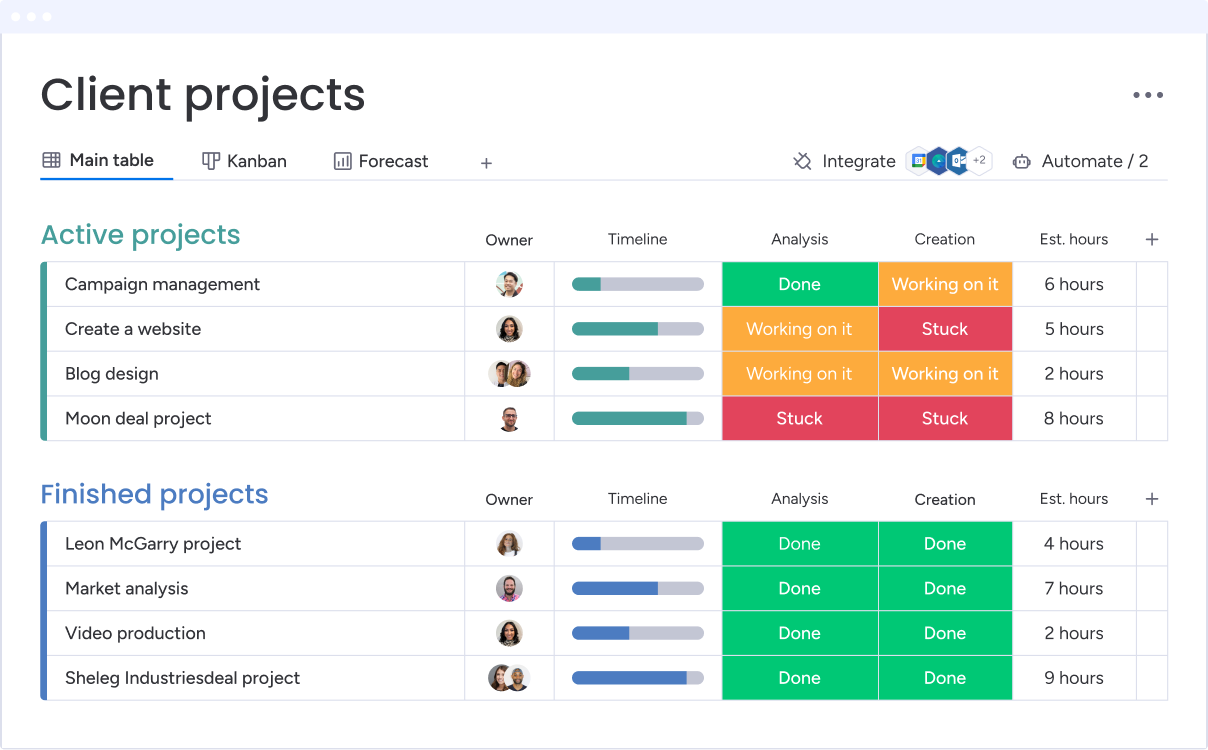This screenshot has height=750, width=1208.
Task: Add column to Active projects table
Action: coord(1152,239)
